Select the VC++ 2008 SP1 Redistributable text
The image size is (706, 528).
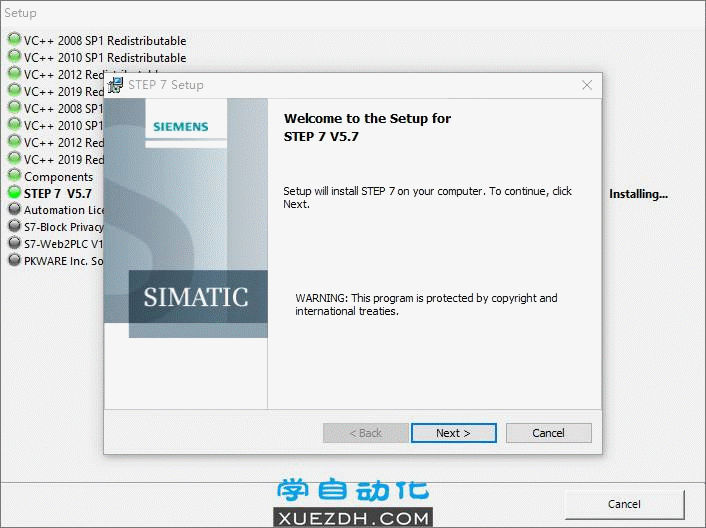(105, 41)
